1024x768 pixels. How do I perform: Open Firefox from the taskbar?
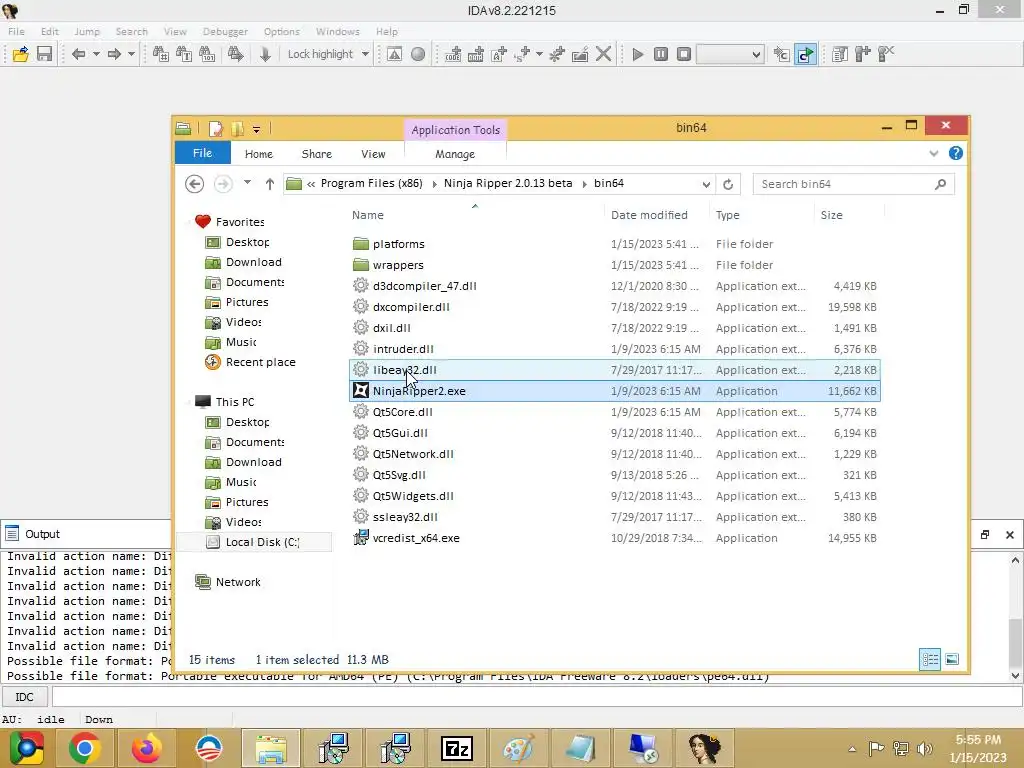pos(146,748)
